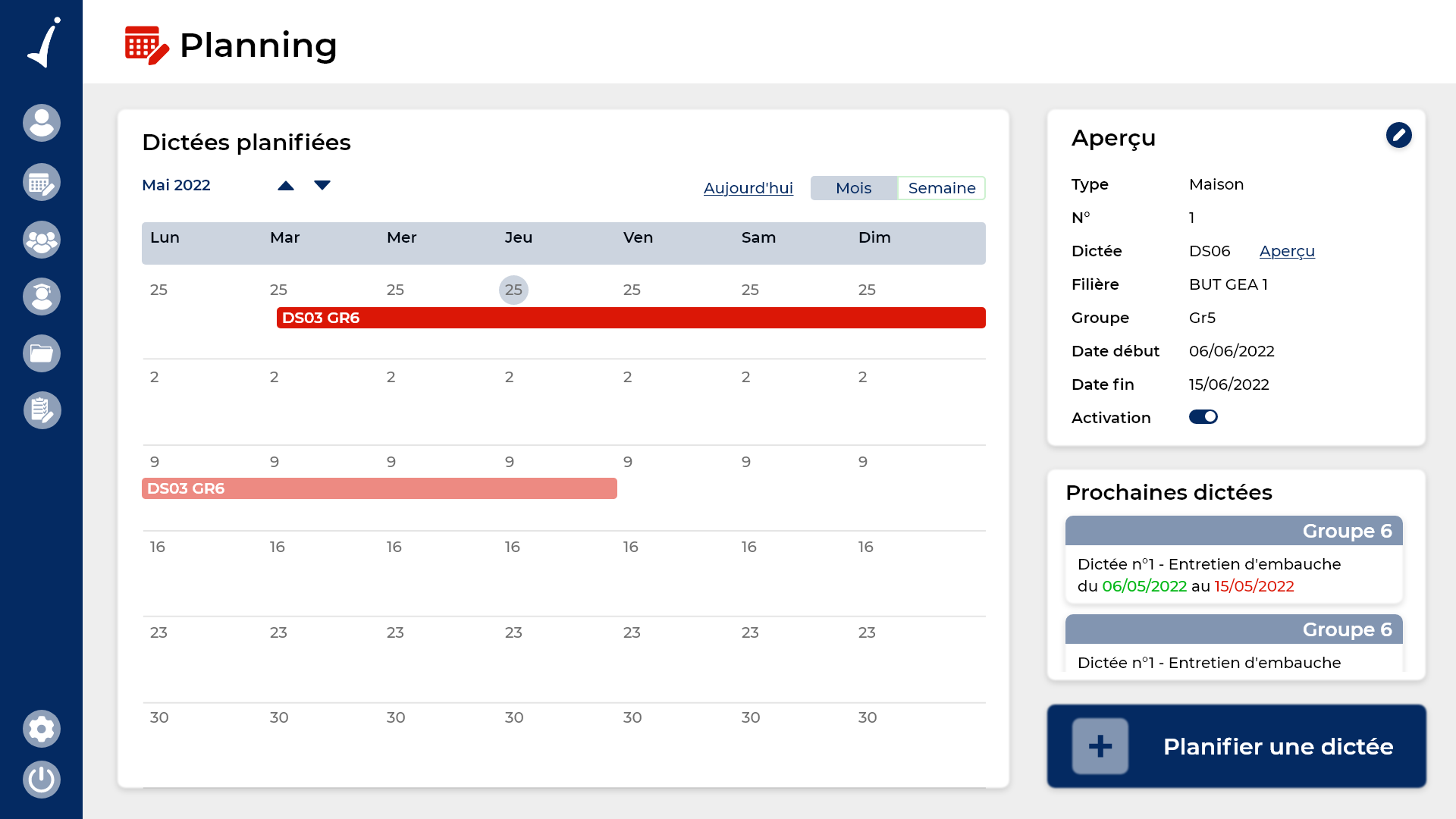Go to next month with down arrow

coord(322,186)
